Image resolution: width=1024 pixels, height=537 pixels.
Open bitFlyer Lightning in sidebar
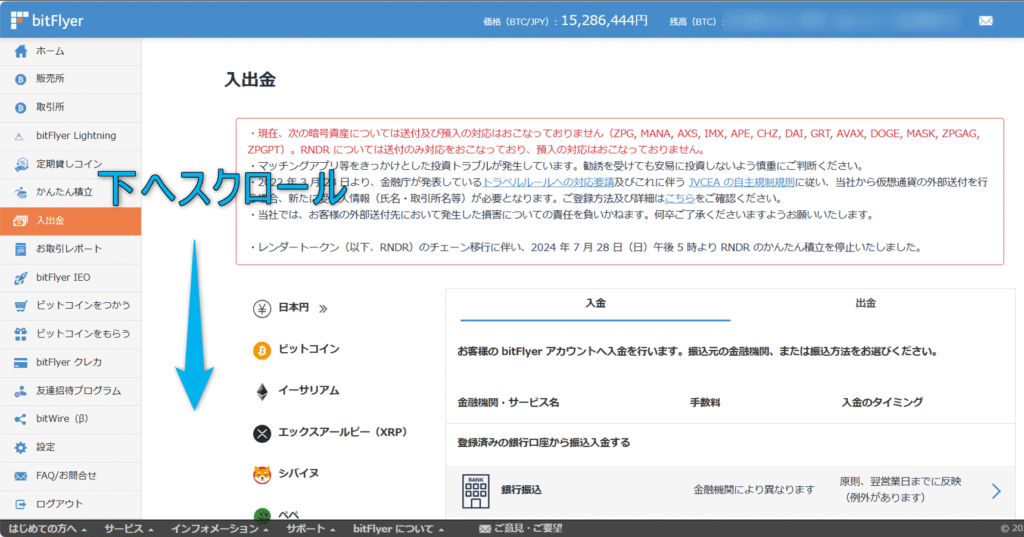71,136
